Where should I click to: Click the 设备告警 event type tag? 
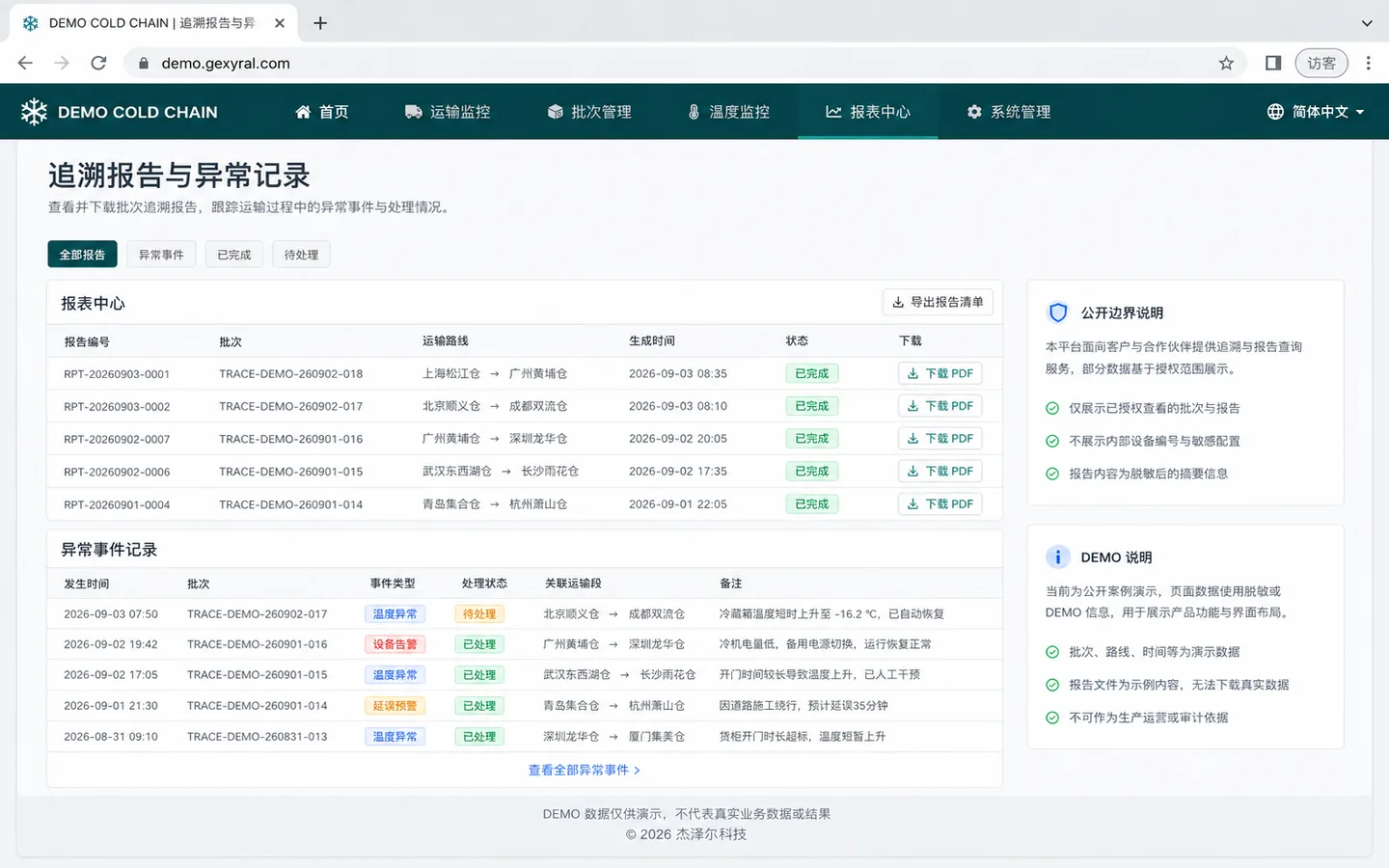click(395, 644)
